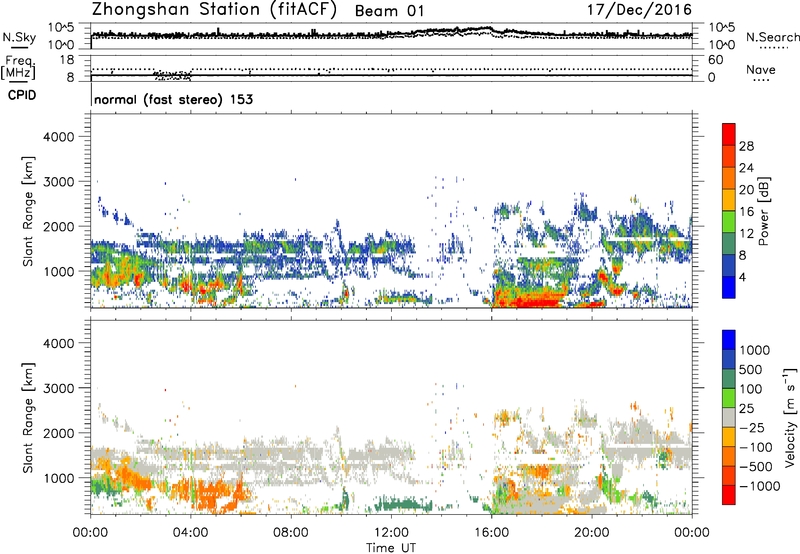Click the date 17/Dec/2016
The width and height of the screenshot is (800, 554).
[x=640, y=10]
